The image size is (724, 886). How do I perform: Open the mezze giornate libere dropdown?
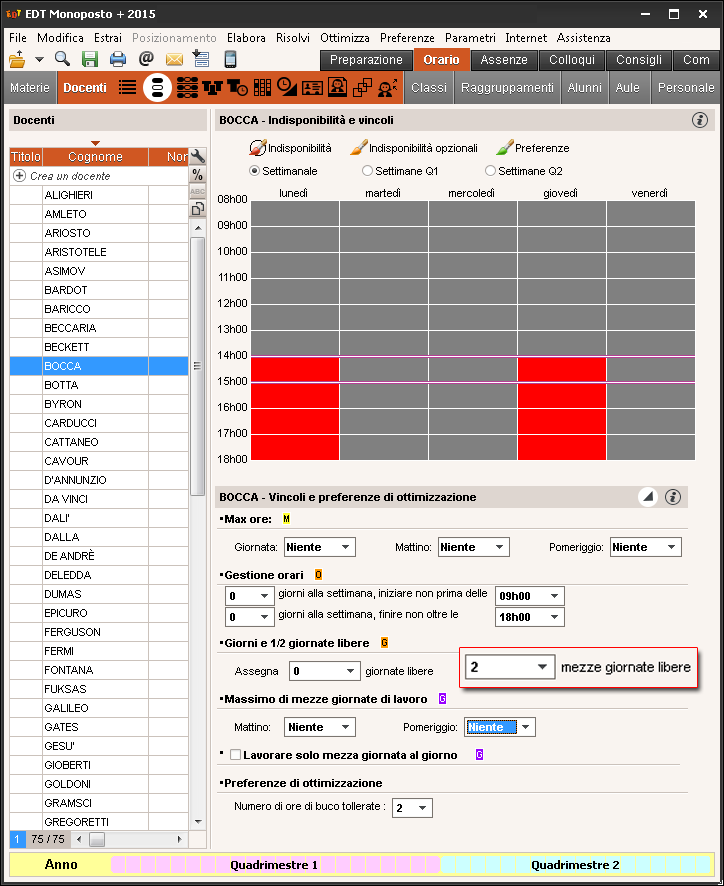[x=510, y=667]
